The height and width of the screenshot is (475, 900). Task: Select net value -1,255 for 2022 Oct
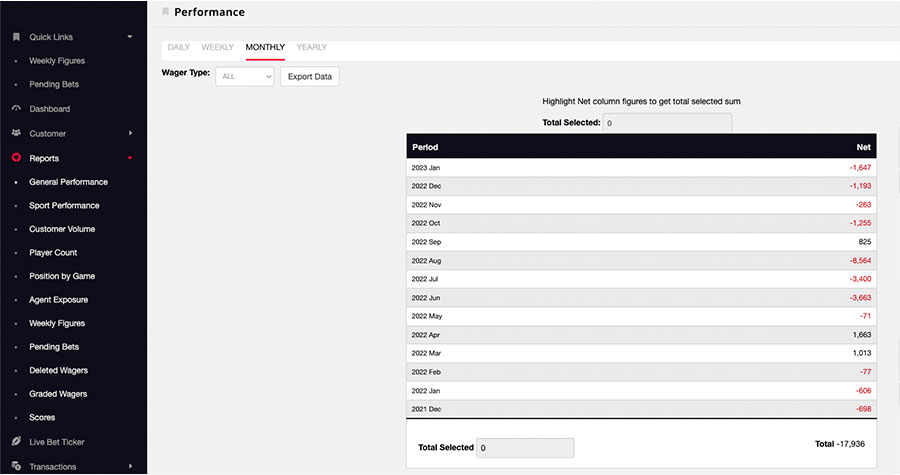[860, 223]
